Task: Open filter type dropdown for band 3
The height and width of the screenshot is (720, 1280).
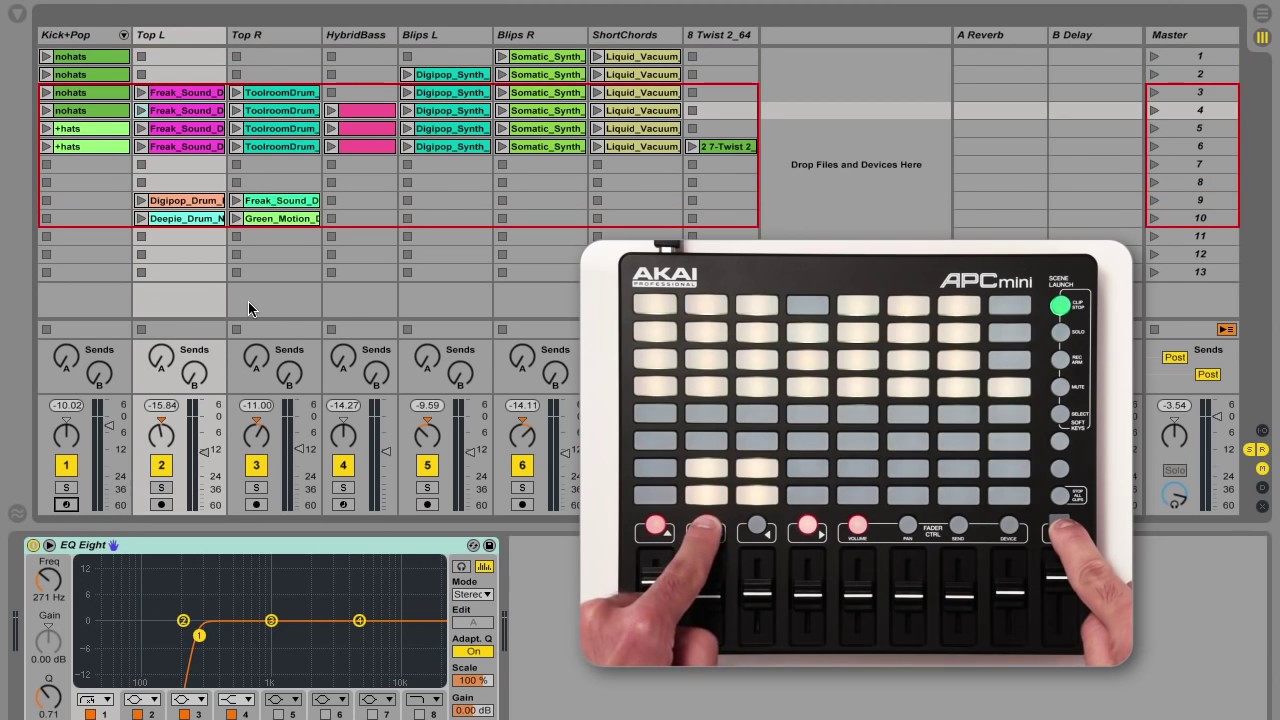Action: [188, 699]
